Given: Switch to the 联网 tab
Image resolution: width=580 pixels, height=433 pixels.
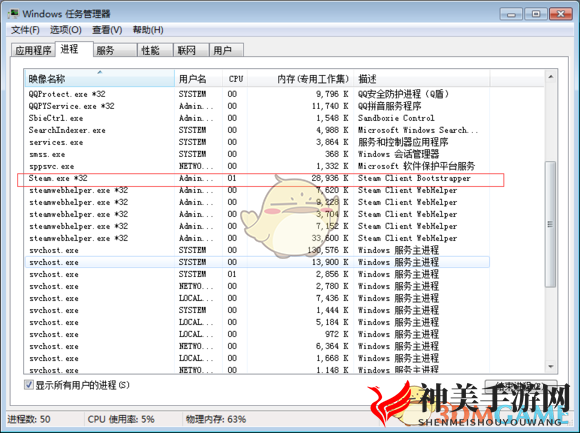Looking at the screenshot, I should coord(191,50).
